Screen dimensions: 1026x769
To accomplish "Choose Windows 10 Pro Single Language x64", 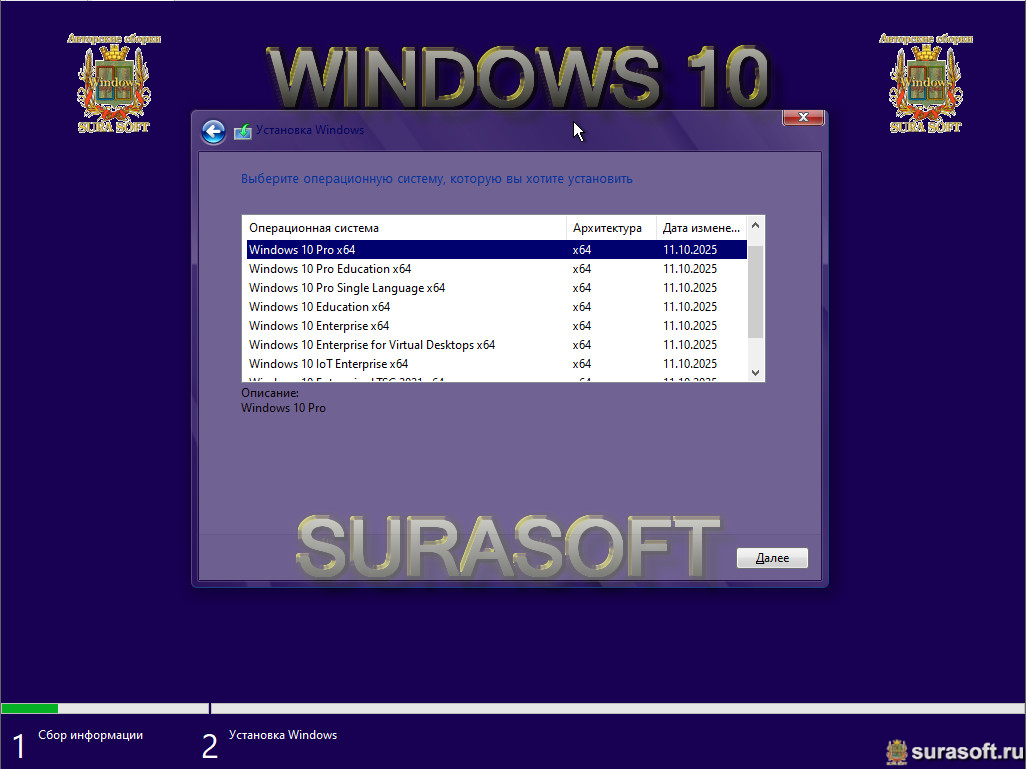I will (347, 288).
